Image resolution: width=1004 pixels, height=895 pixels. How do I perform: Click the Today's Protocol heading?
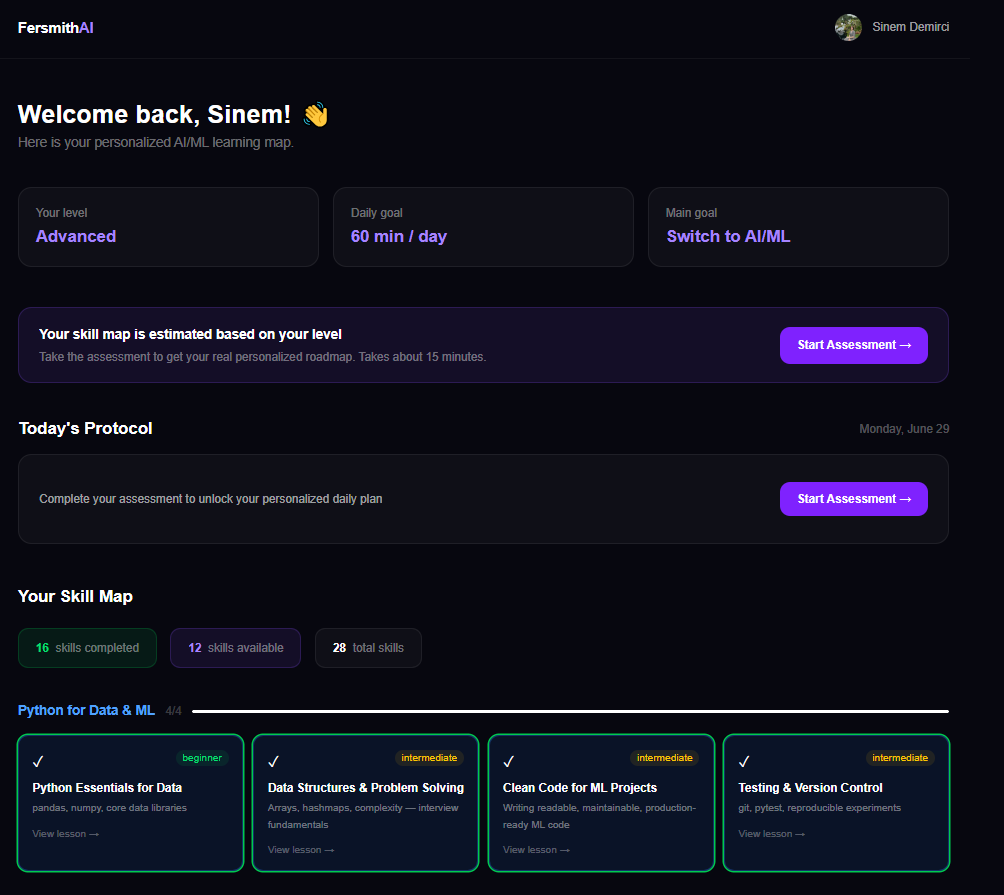pyautogui.click(x=86, y=428)
